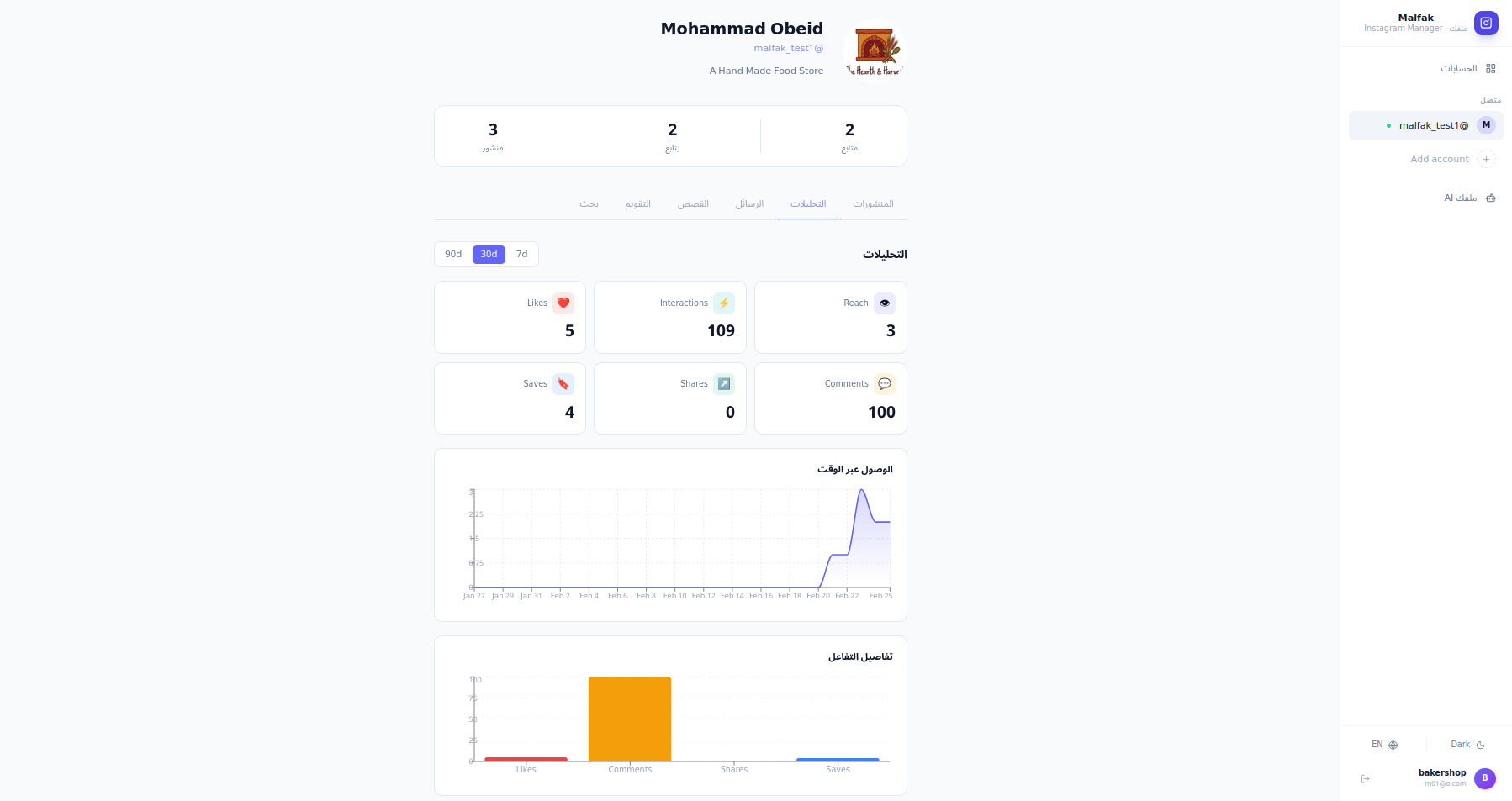1512x801 pixels.
Task: Click the AI robot icon for ملفك AI
Action: tap(1490, 198)
